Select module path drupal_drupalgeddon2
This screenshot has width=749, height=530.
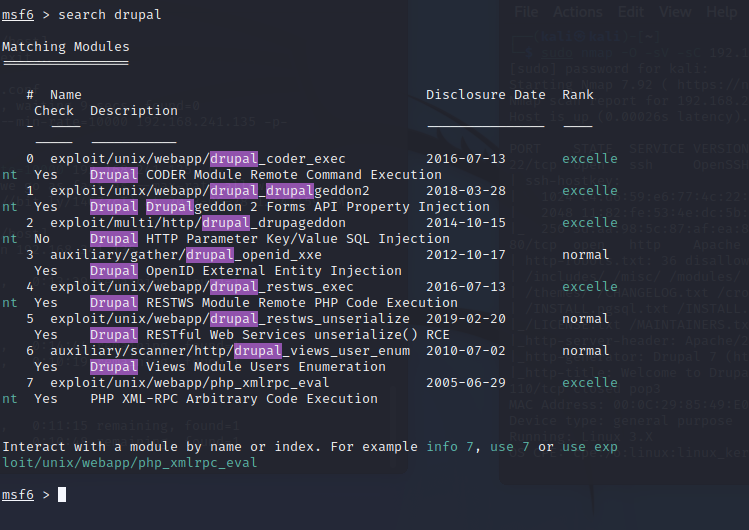click(x=210, y=191)
